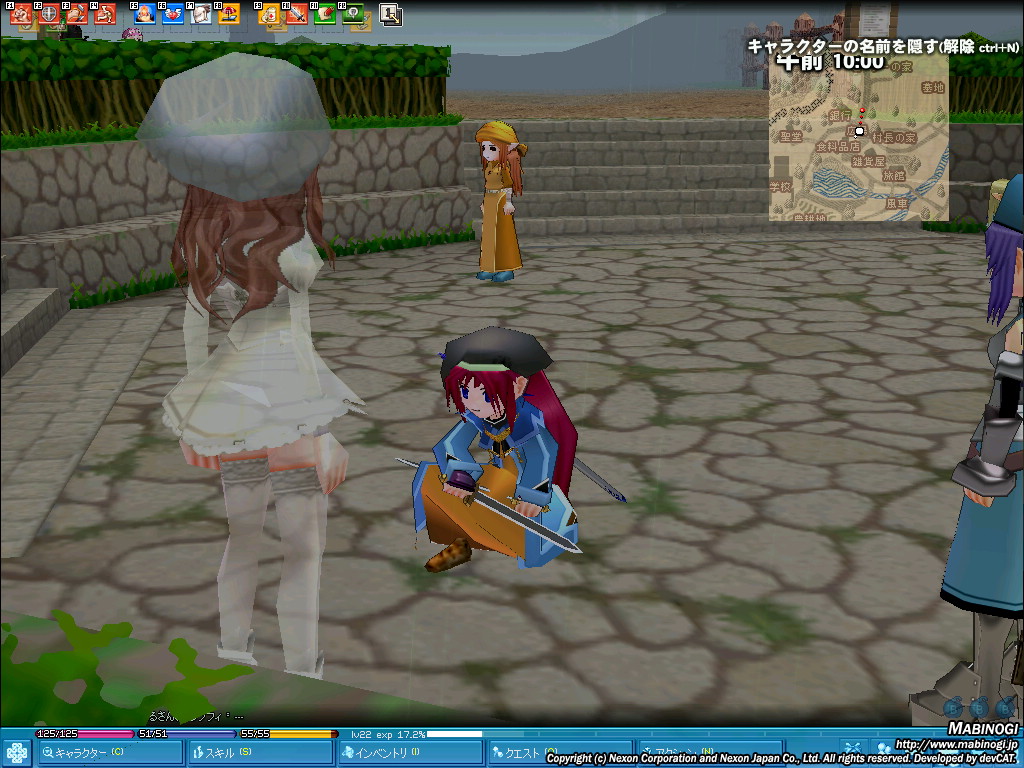1024x768 pixels.
Task: Use the F9 potion bottle hotkey icon
Action: [x=268, y=14]
